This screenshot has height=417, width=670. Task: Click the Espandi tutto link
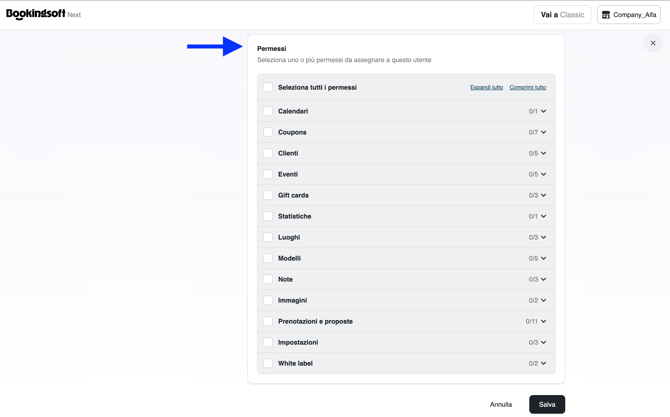pyautogui.click(x=486, y=88)
